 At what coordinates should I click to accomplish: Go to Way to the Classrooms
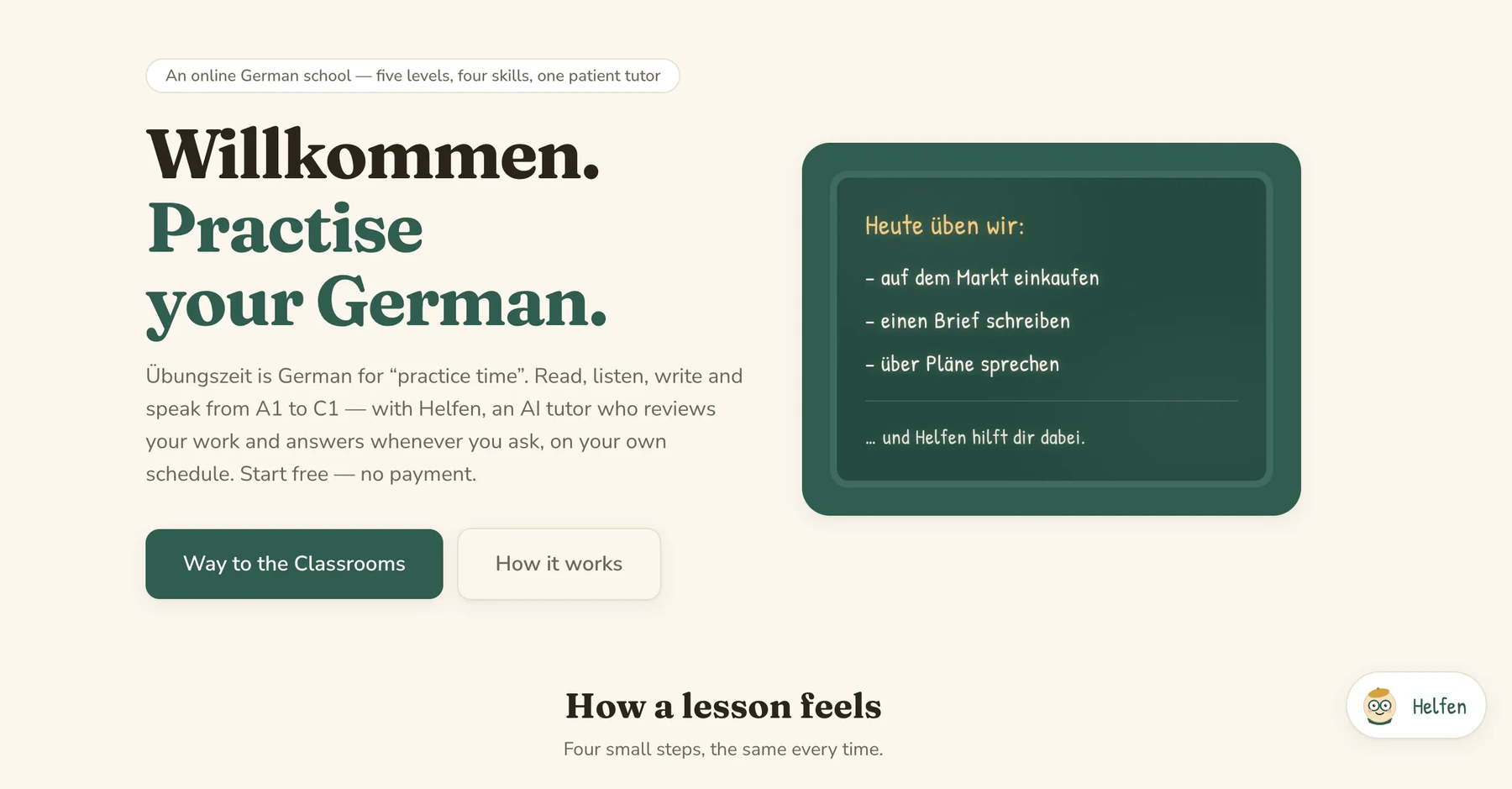click(x=294, y=564)
